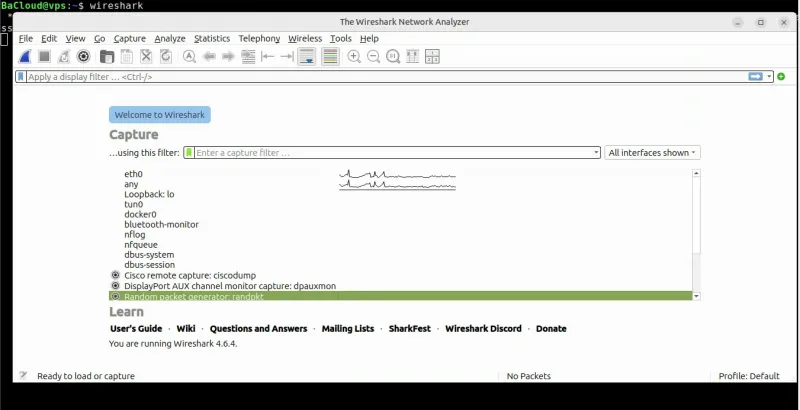Open the Go menu
This screenshot has height=410, width=800.
point(99,38)
